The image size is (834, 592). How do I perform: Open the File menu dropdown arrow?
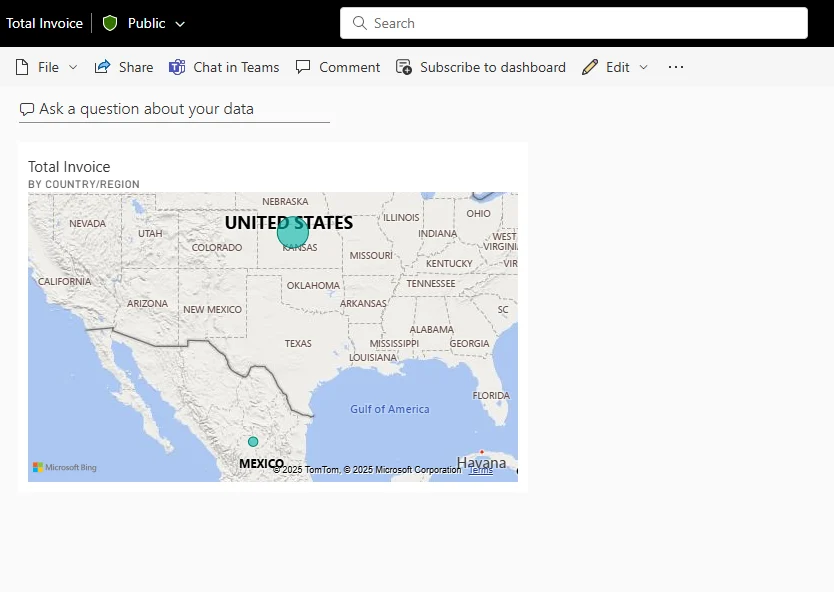pyautogui.click(x=73, y=68)
